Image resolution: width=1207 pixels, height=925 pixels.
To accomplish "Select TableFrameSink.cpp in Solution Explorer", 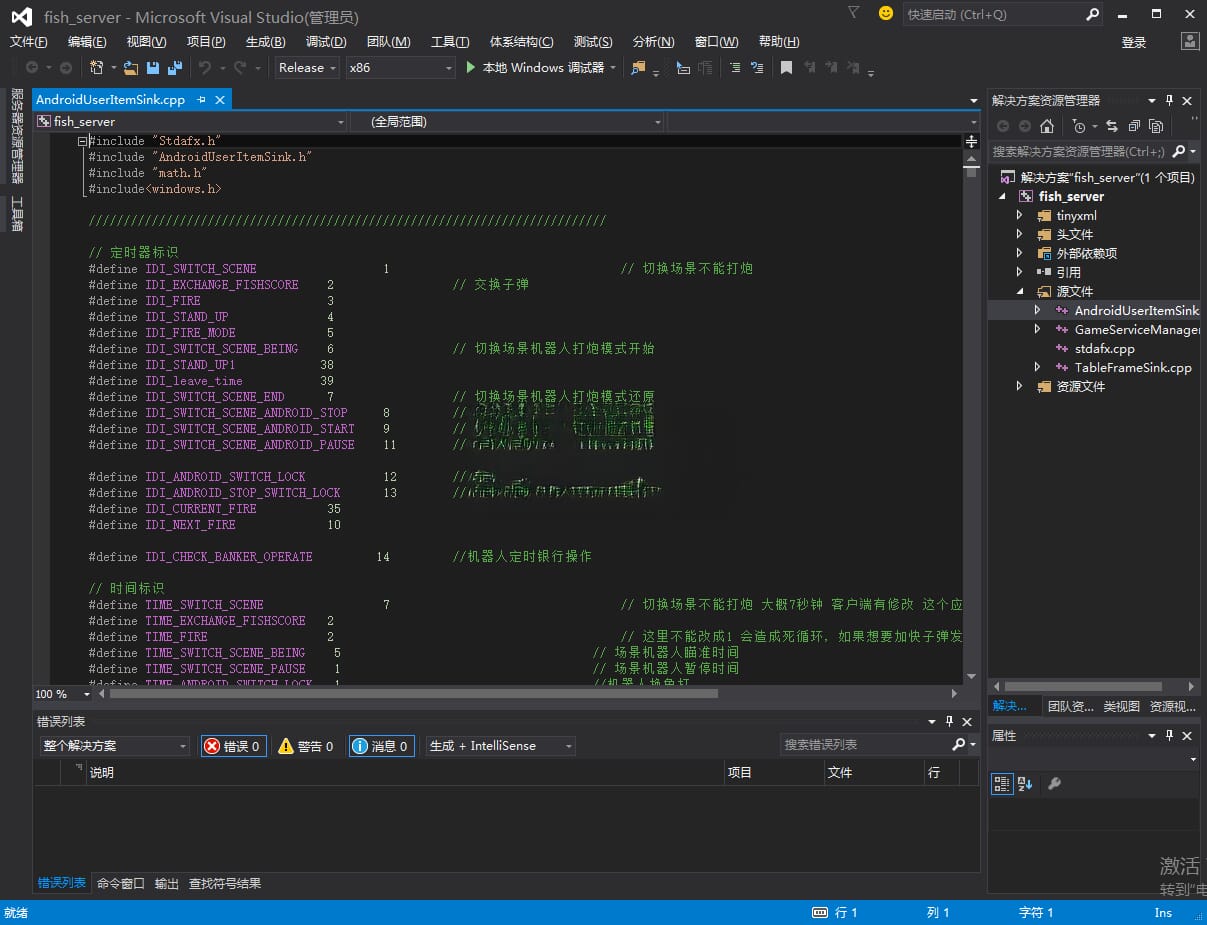I will click(1132, 367).
